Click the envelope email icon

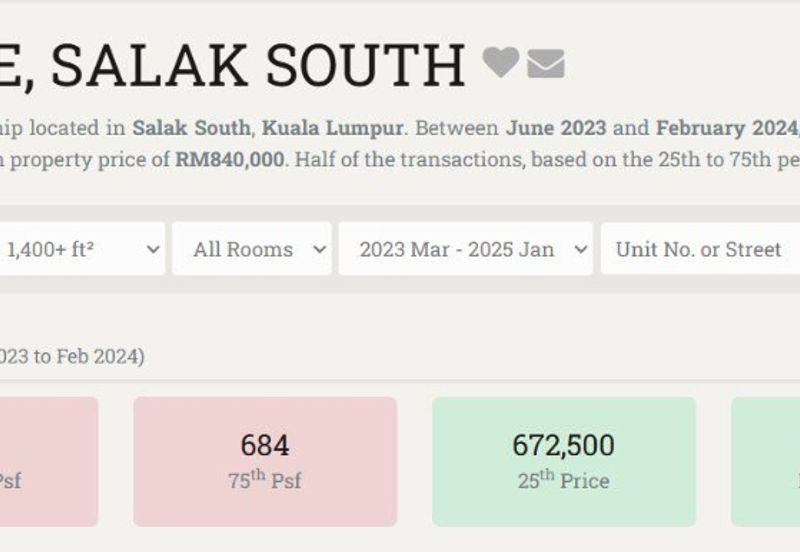click(x=546, y=65)
